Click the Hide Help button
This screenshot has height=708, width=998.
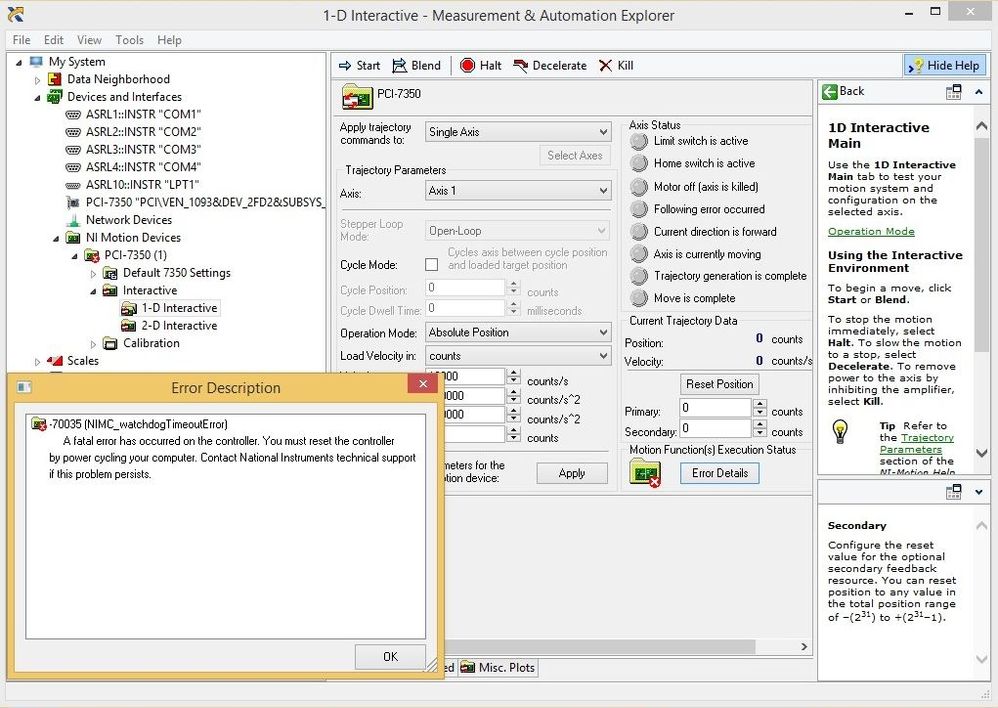click(x=944, y=65)
